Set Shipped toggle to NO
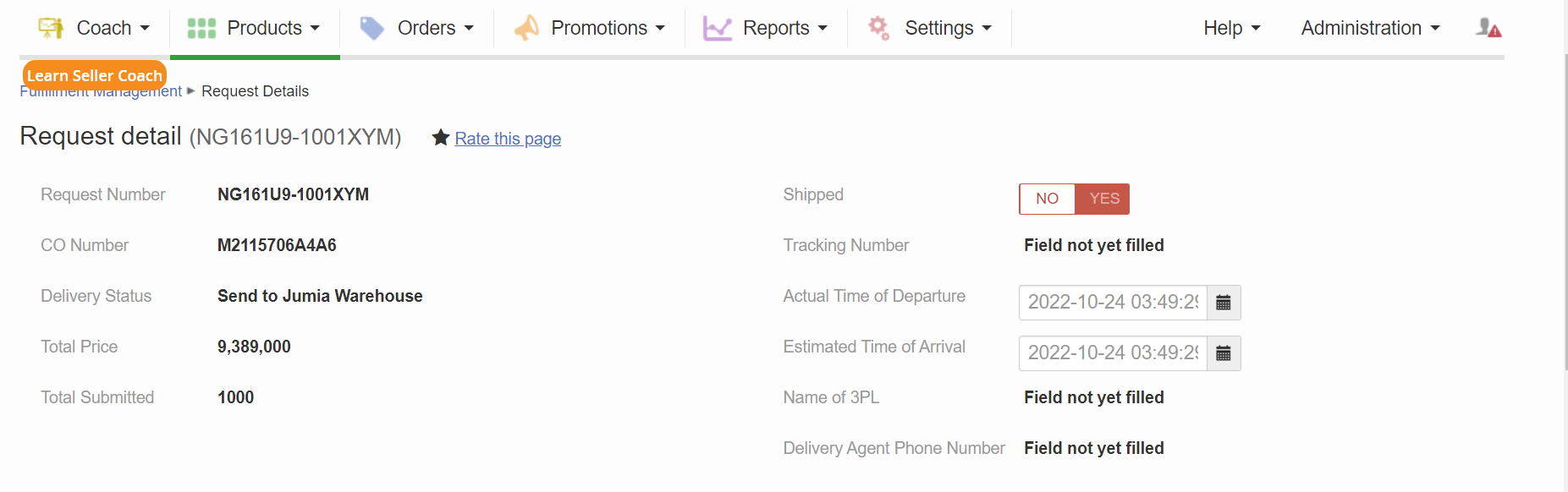The image size is (1568, 492). tap(1047, 199)
